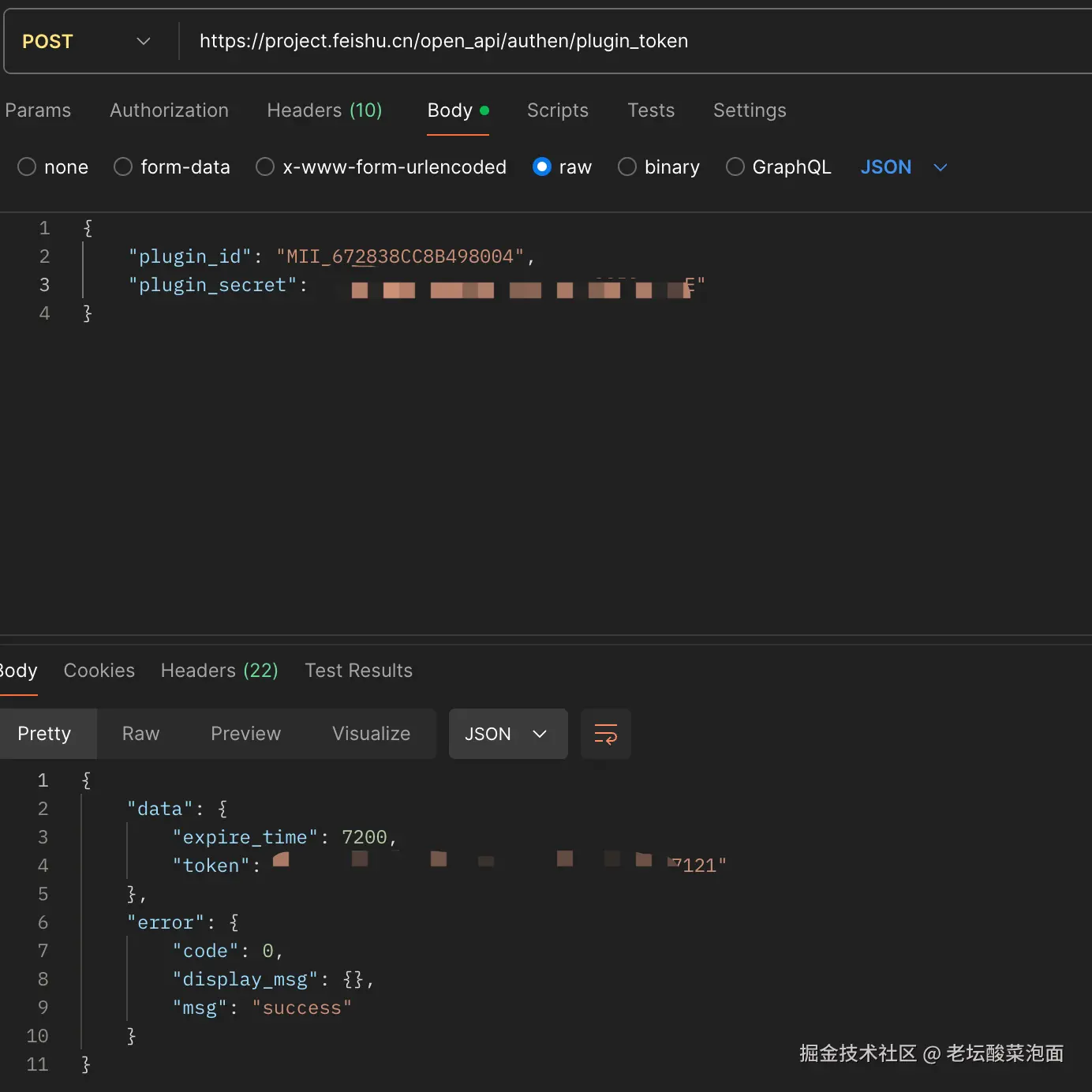Toggle response word wrap icon
The height and width of the screenshot is (1092, 1092).
click(x=605, y=734)
